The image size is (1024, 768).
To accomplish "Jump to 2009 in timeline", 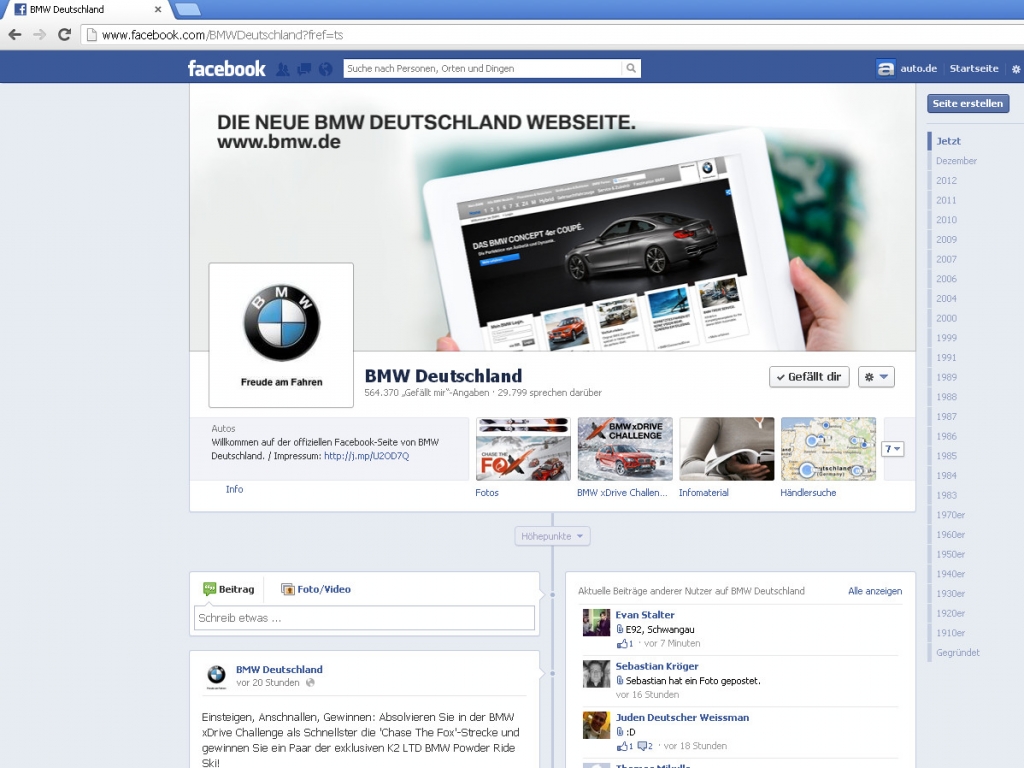I will [946, 240].
